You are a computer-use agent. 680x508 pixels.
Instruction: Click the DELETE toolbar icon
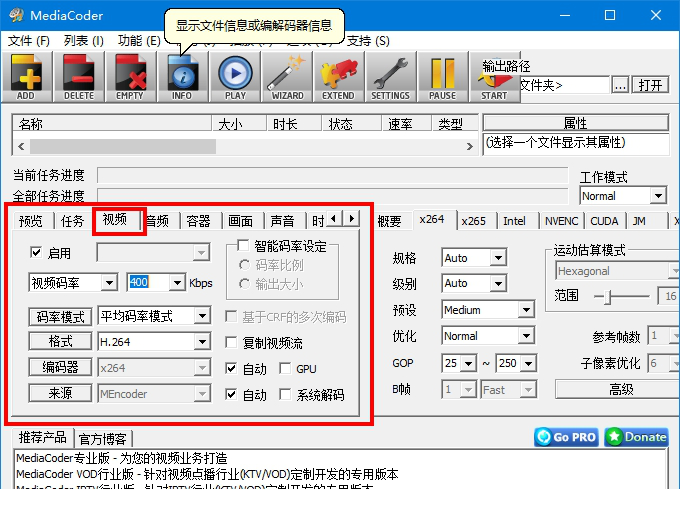[x=79, y=77]
